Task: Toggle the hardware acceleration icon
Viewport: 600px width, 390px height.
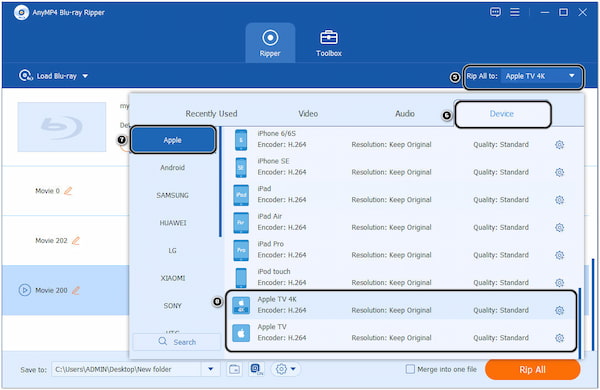Action: [x=256, y=369]
